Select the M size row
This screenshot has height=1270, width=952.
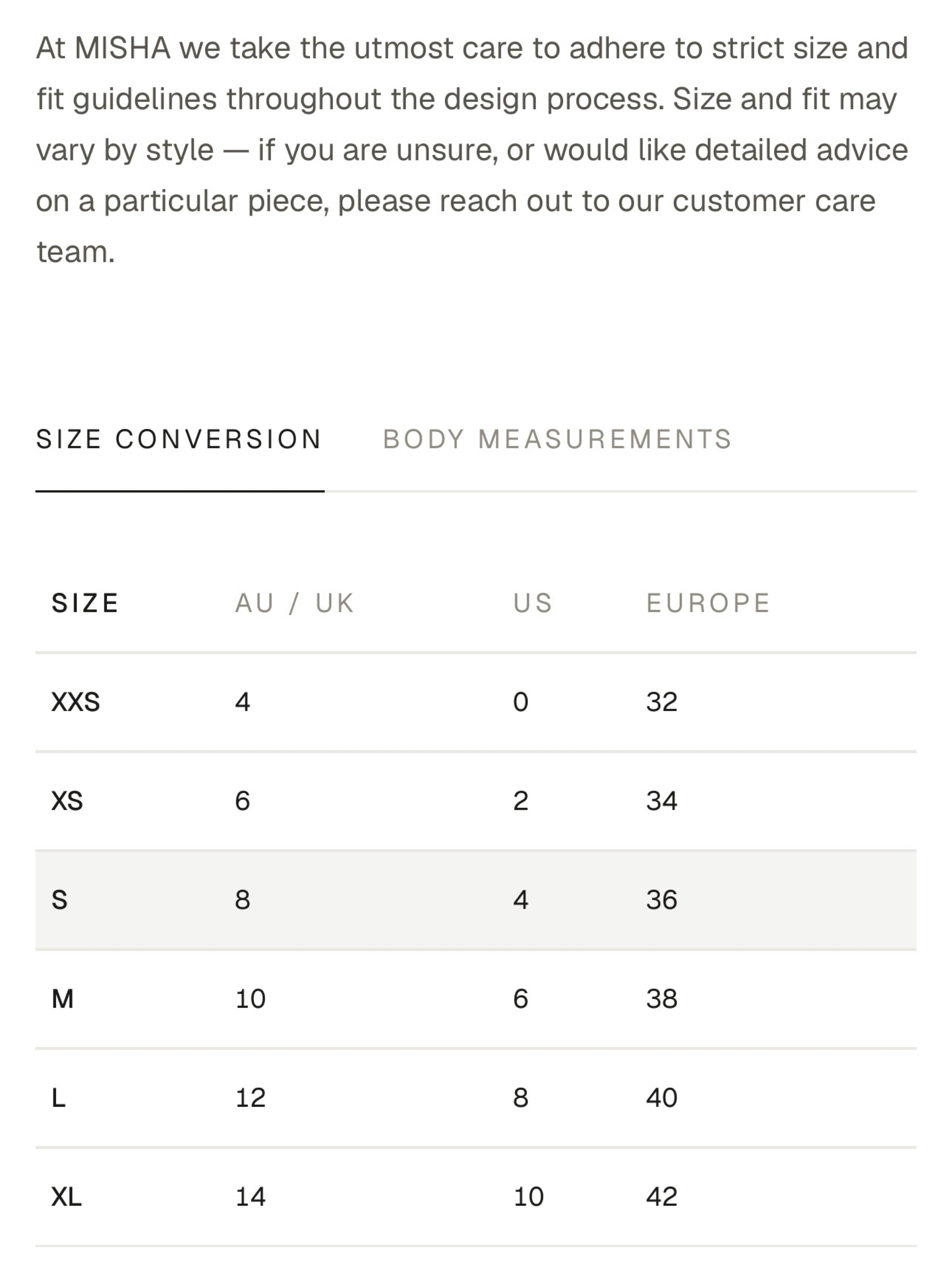click(x=476, y=999)
